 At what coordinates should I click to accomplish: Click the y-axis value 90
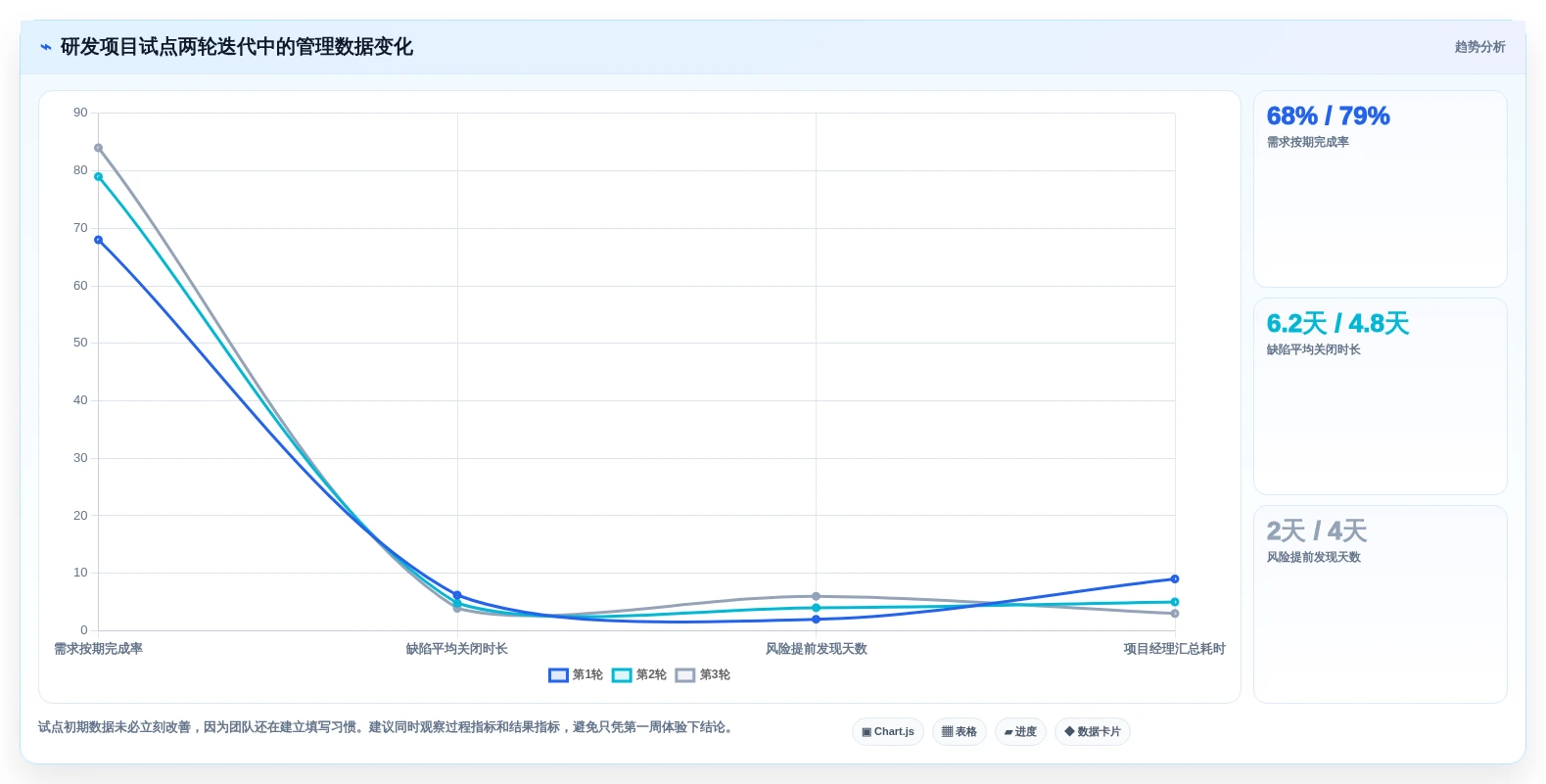click(80, 113)
